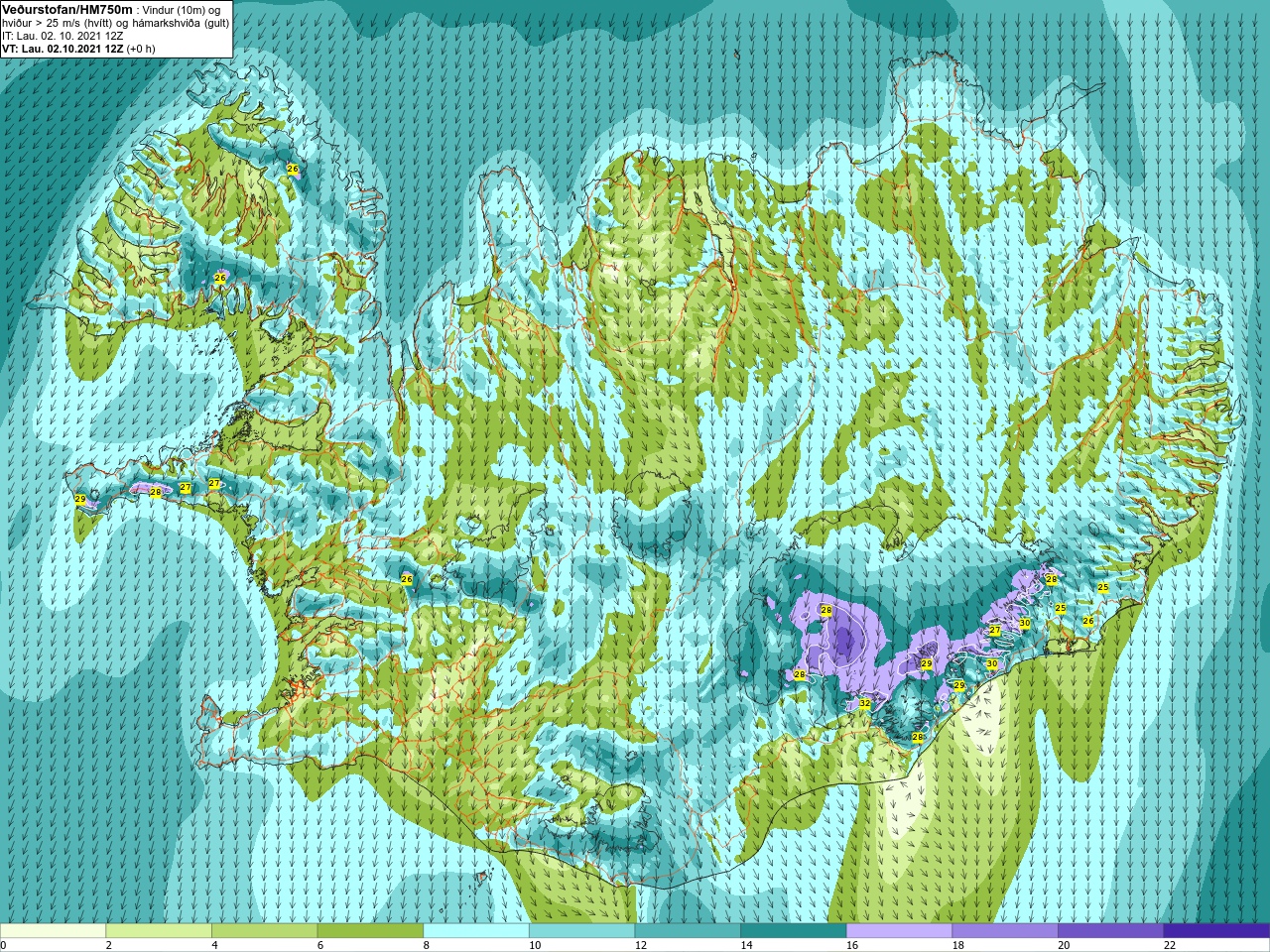Click the legend scale number 22

(x=1170, y=945)
